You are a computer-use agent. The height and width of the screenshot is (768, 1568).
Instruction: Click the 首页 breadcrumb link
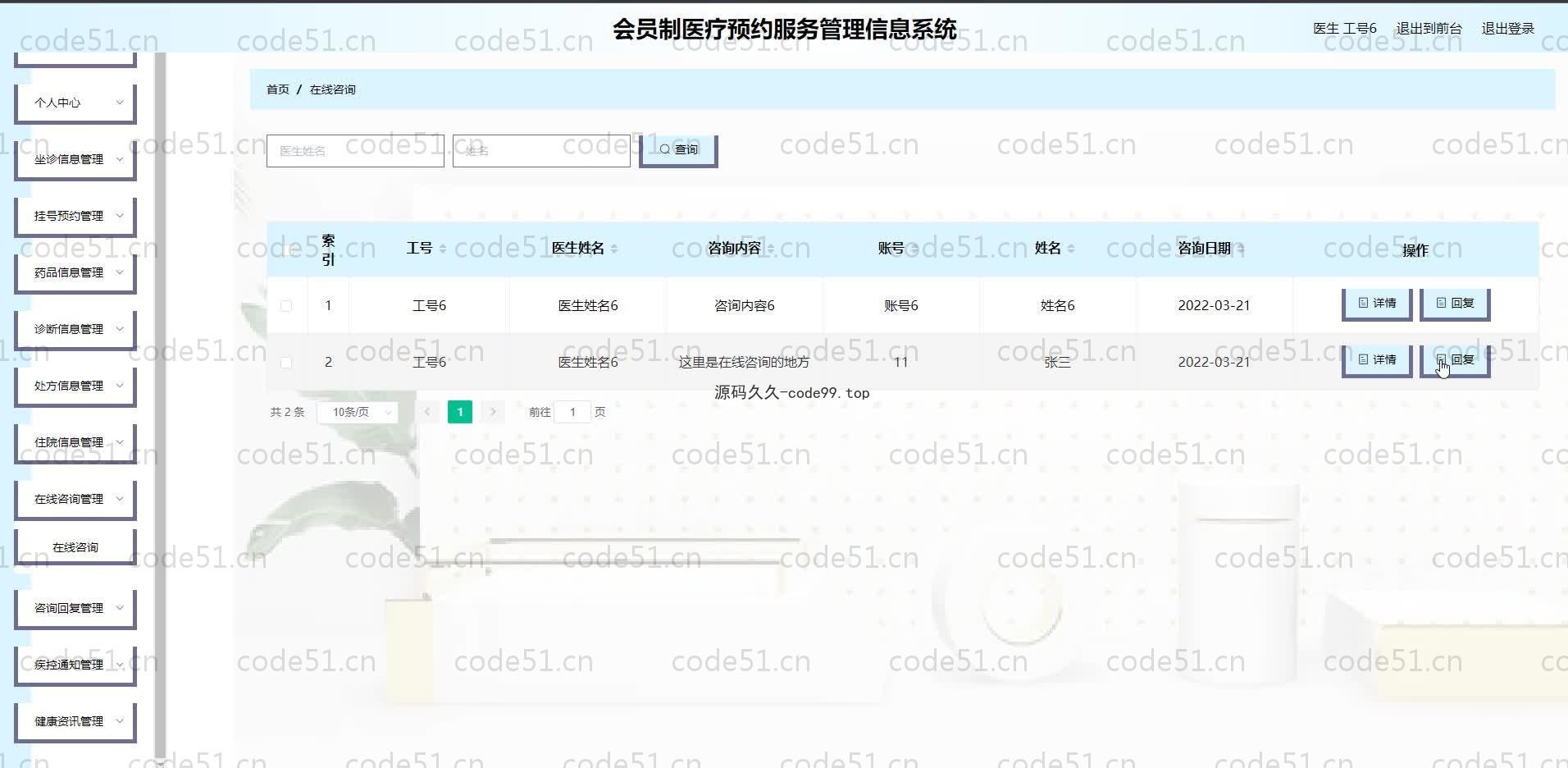coord(278,89)
